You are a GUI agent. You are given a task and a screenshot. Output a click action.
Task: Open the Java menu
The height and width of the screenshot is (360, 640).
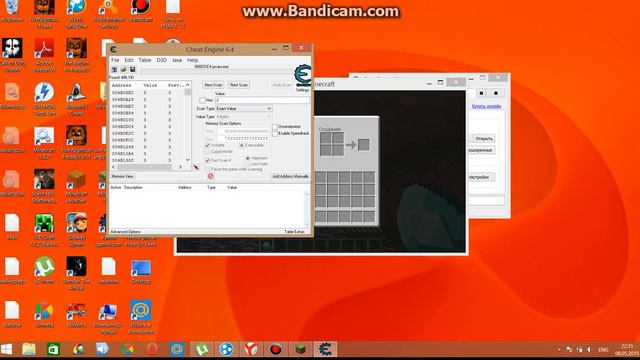[x=177, y=60]
